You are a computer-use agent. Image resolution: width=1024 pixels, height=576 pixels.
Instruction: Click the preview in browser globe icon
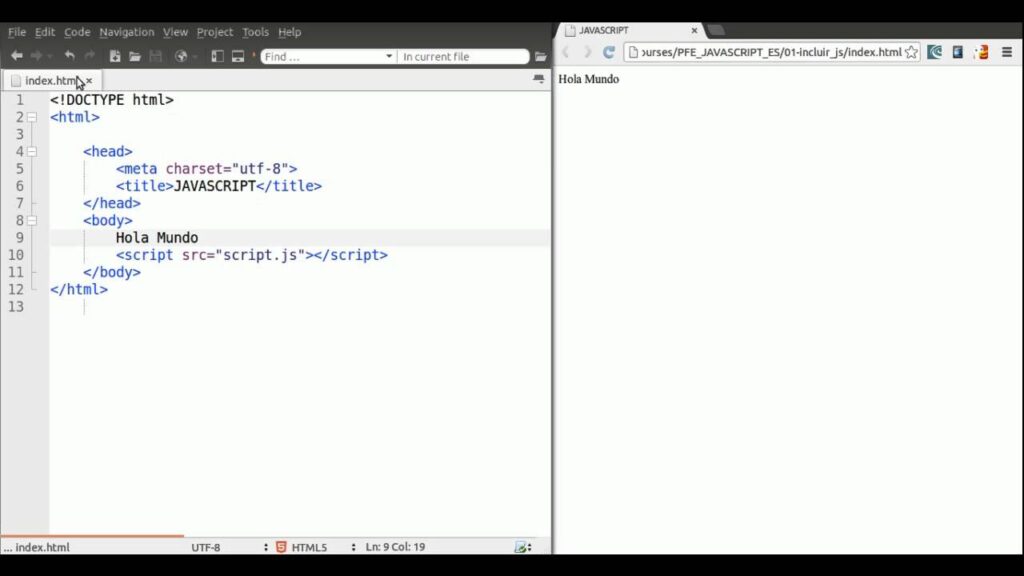click(181, 56)
